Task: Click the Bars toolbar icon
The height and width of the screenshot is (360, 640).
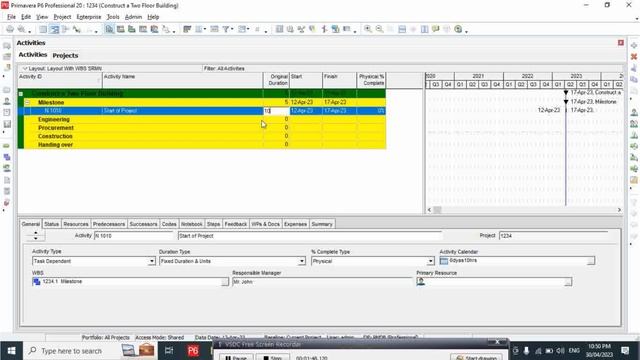Action: point(187,29)
